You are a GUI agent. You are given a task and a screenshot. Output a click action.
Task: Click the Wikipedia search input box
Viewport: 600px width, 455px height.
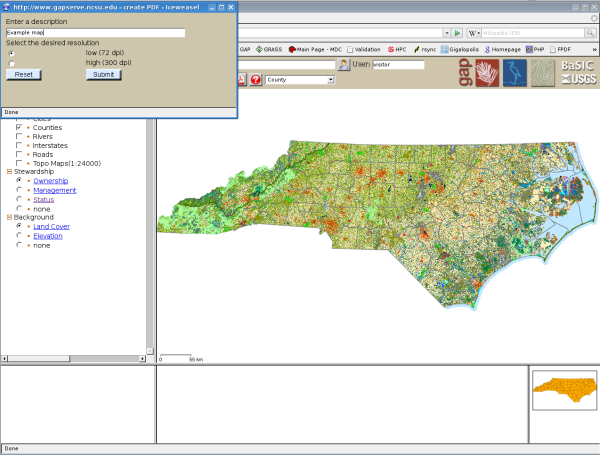[x=533, y=33]
